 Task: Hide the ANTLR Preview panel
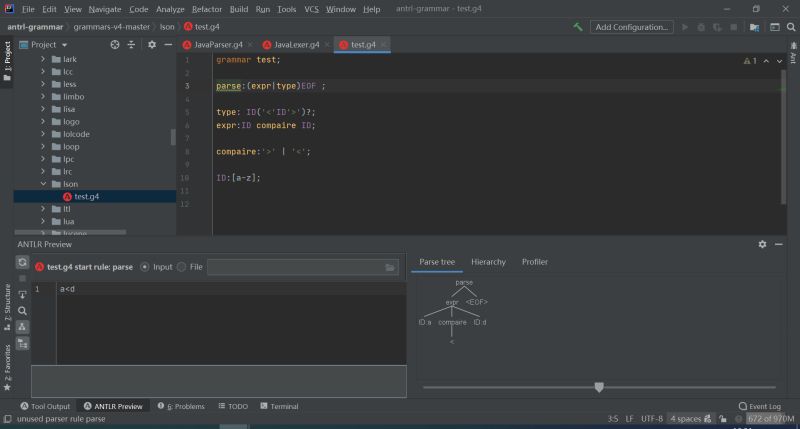click(x=779, y=244)
